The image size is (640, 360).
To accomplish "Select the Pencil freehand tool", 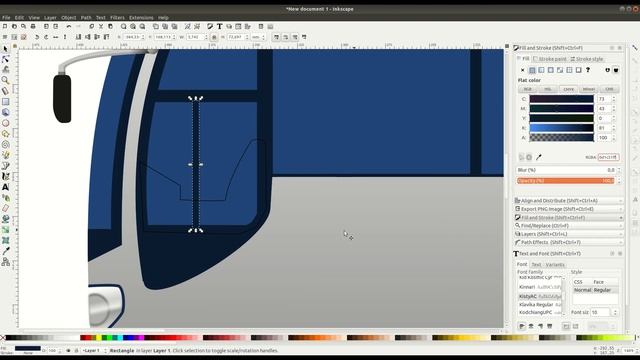I will (x=5, y=155).
